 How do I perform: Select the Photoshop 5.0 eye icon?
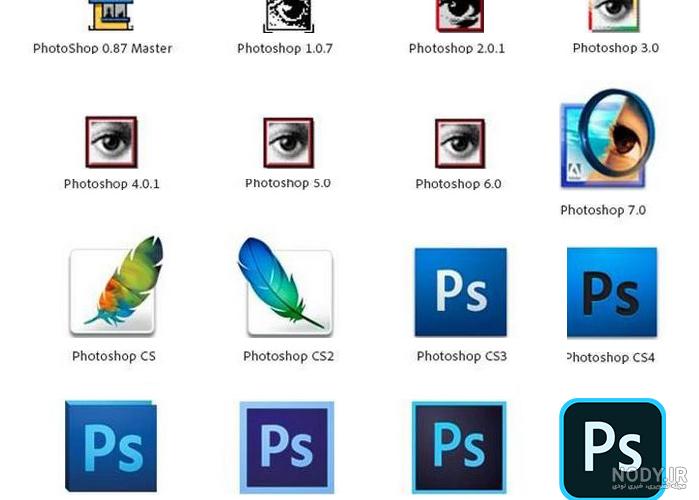[x=288, y=143]
